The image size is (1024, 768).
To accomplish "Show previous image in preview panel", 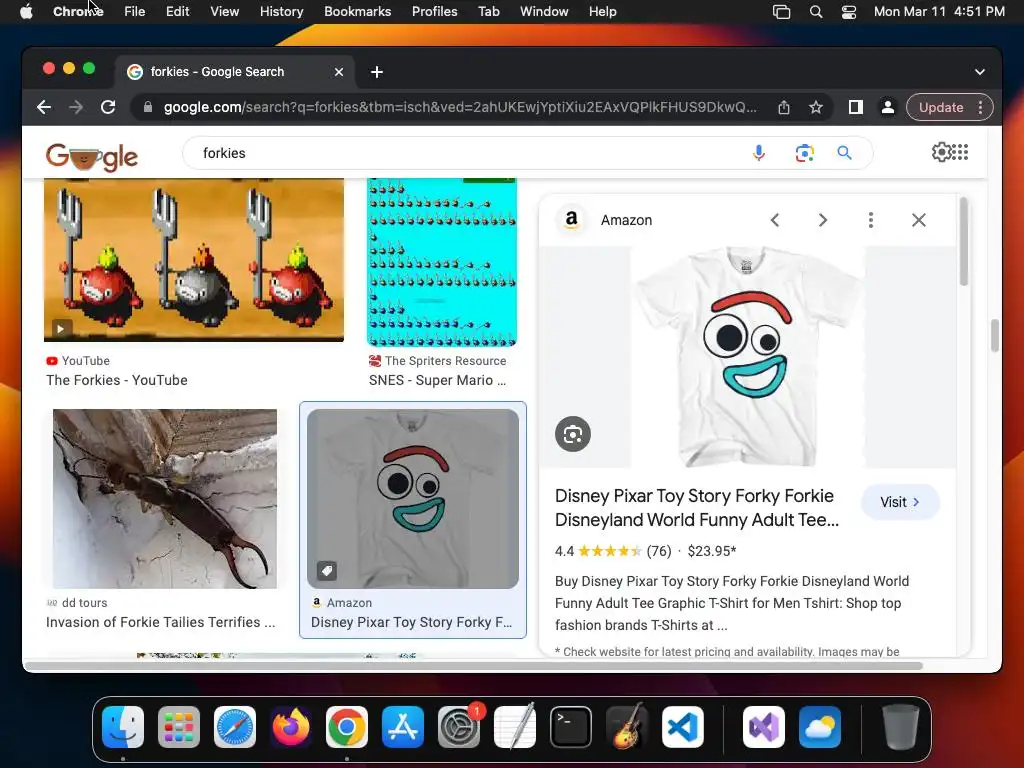I will coord(775,220).
